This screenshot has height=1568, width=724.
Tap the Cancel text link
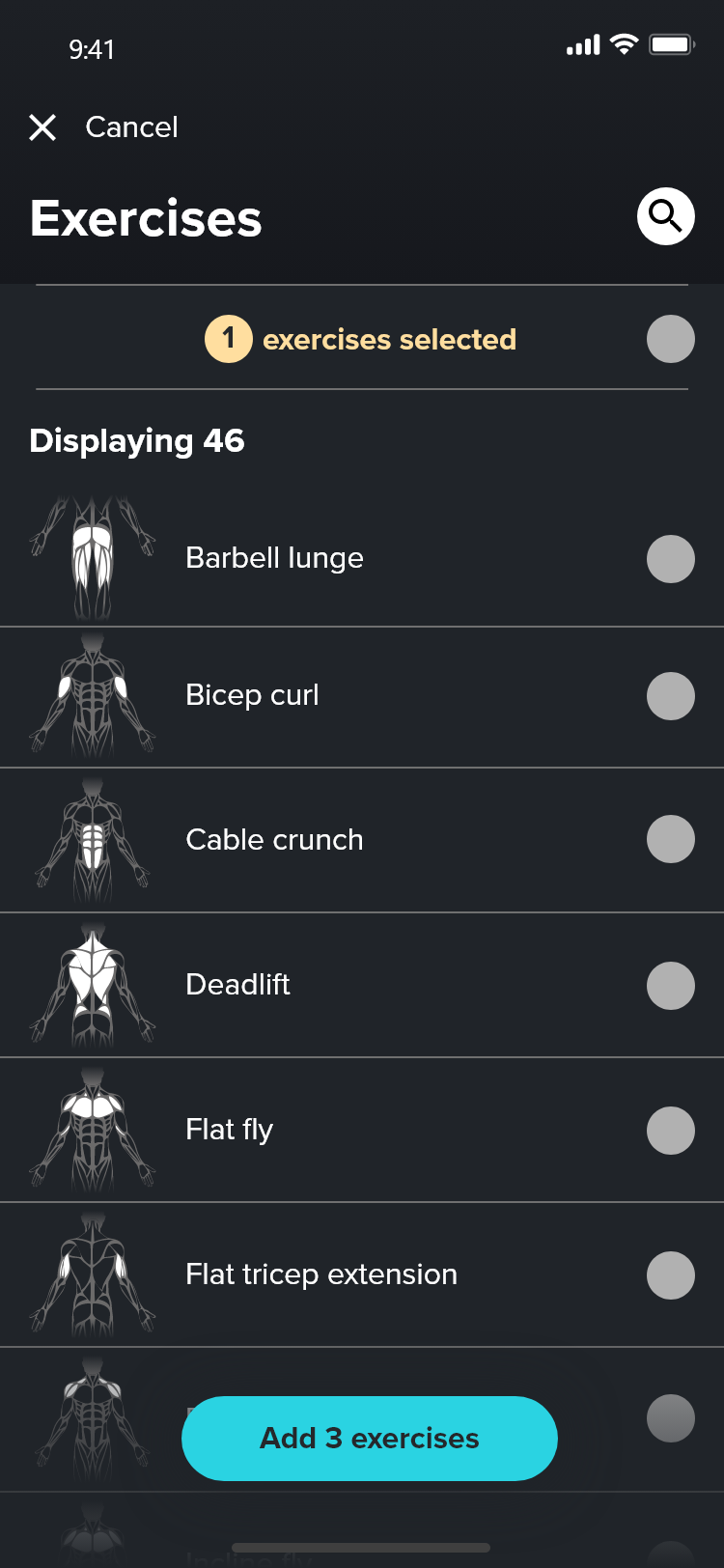click(x=131, y=127)
